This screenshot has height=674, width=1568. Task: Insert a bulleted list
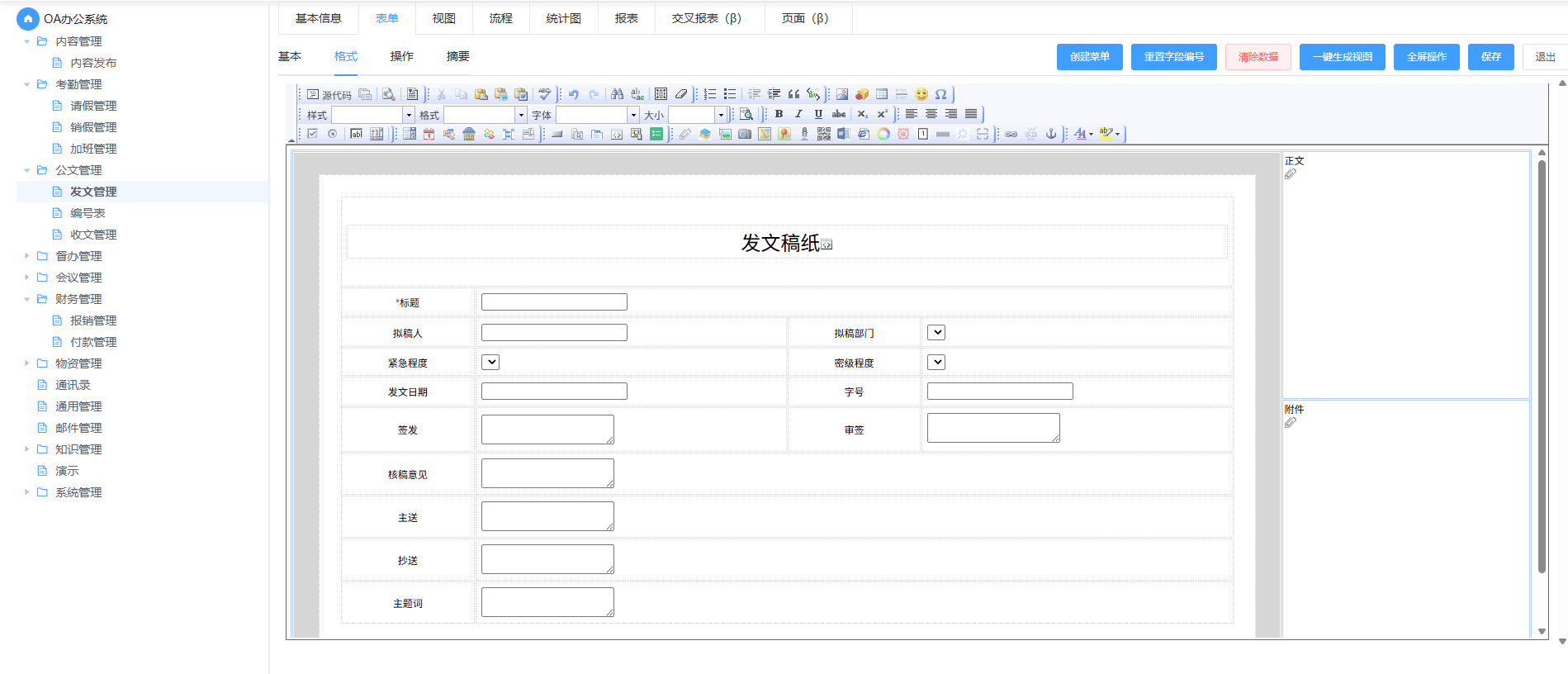730,94
